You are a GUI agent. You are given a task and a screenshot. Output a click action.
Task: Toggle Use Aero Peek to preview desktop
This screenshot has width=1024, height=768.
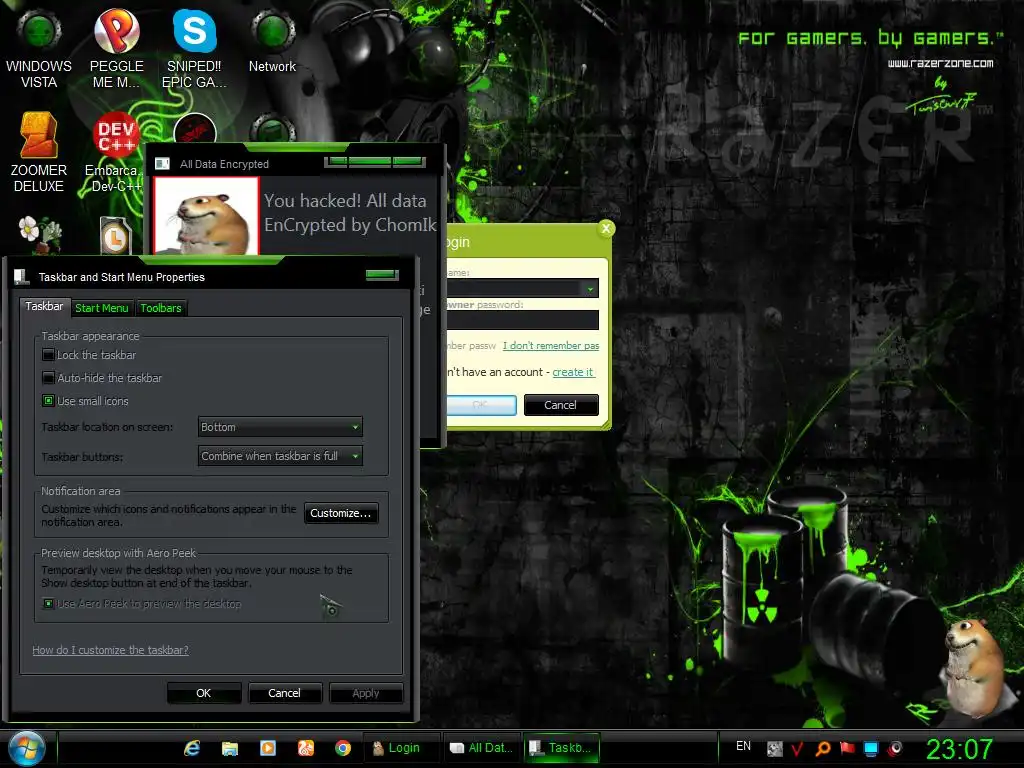pyautogui.click(x=48, y=604)
